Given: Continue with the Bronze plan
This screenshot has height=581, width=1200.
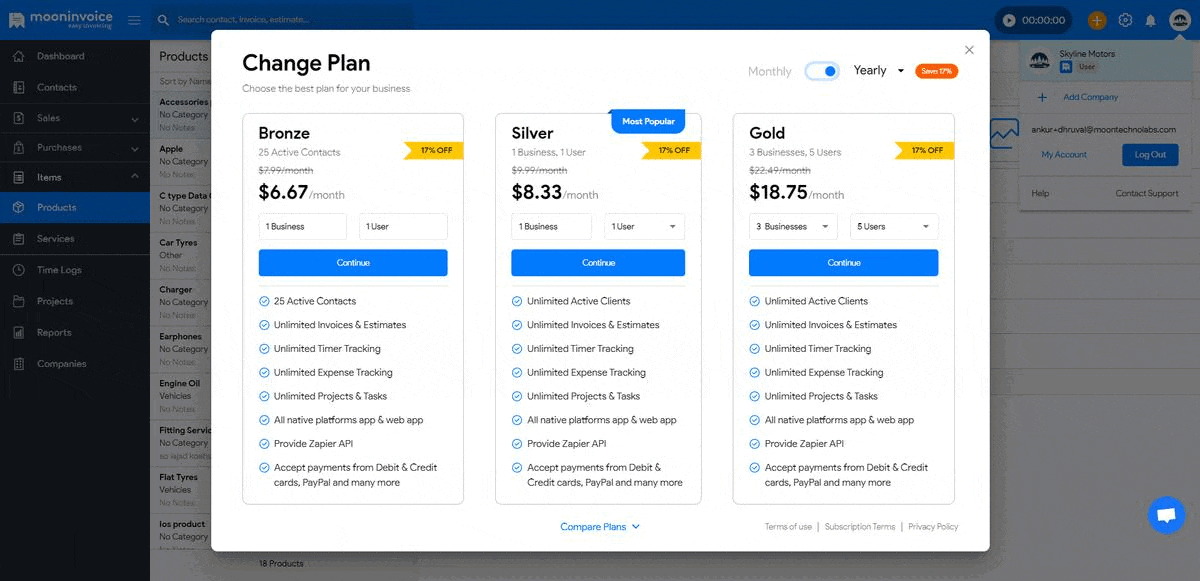Looking at the screenshot, I should tap(353, 263).
